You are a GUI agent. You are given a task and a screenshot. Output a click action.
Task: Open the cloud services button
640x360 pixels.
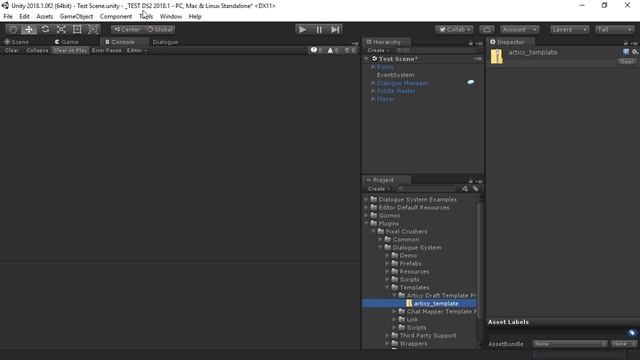coord(487,29)
